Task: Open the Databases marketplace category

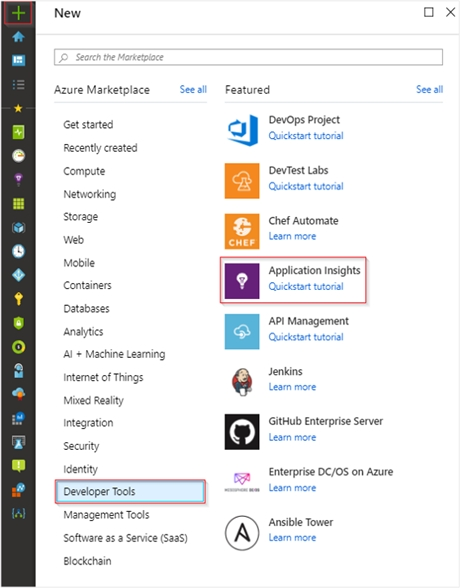Action: pyautogui.click(x=86, y=308)
